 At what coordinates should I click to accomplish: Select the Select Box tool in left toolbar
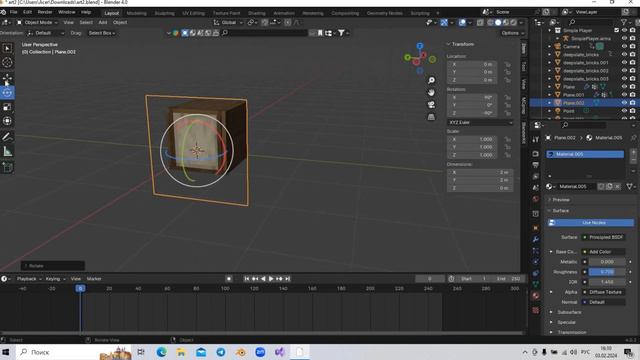pos(7,49)
